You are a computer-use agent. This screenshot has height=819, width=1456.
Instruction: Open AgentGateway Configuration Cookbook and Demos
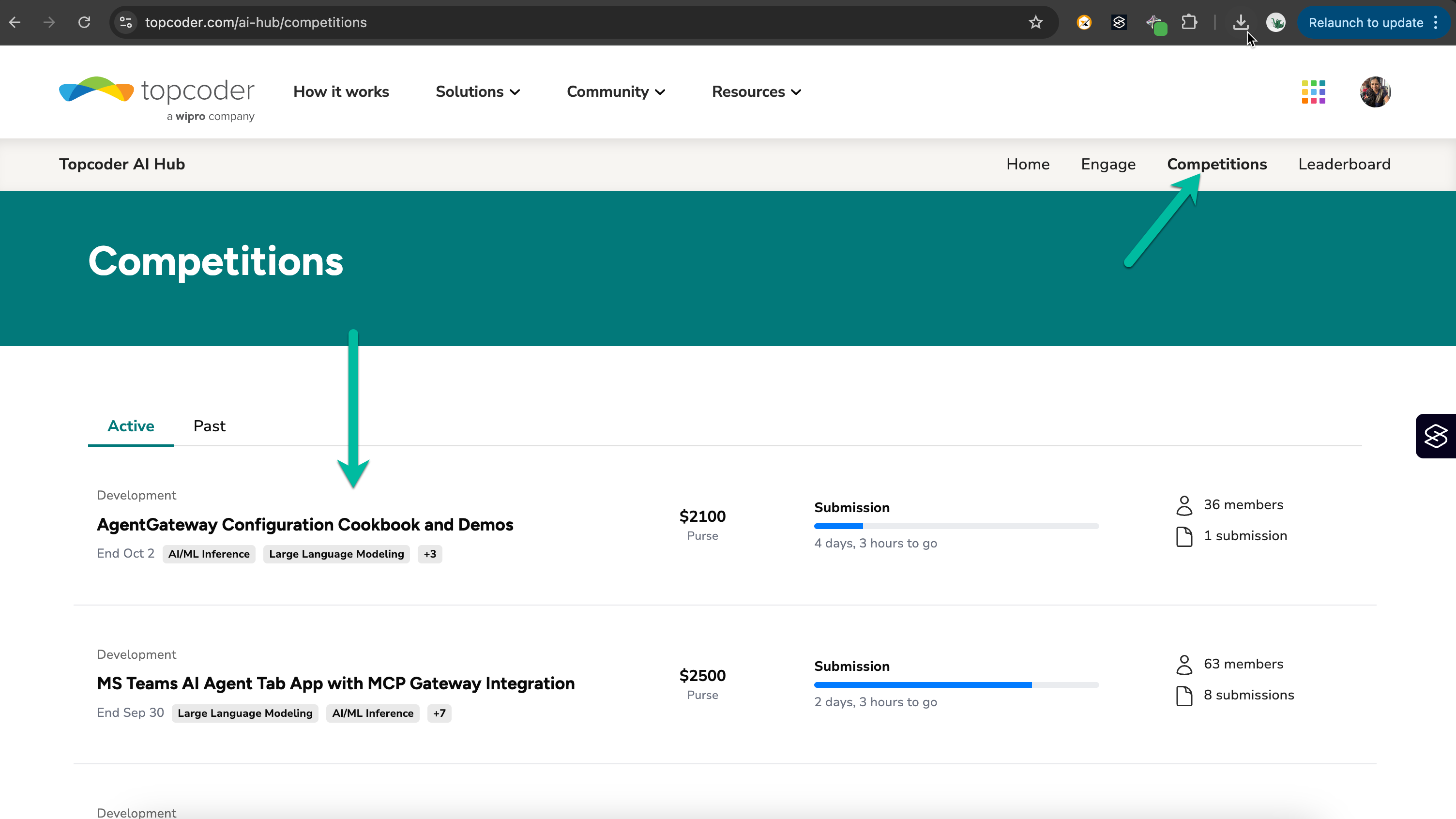tap(304, 525)
